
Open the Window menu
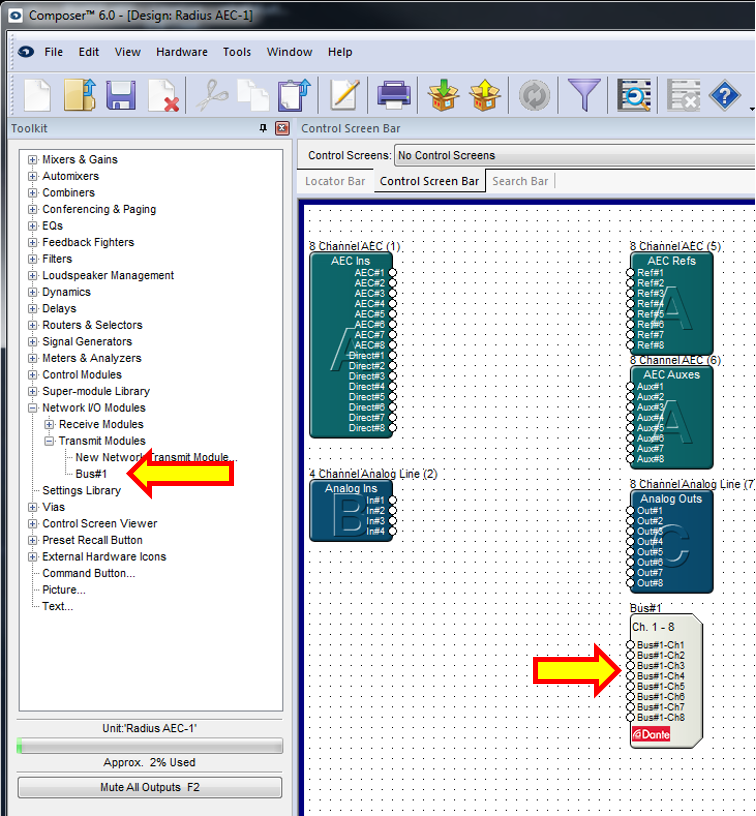pos(289,52)
